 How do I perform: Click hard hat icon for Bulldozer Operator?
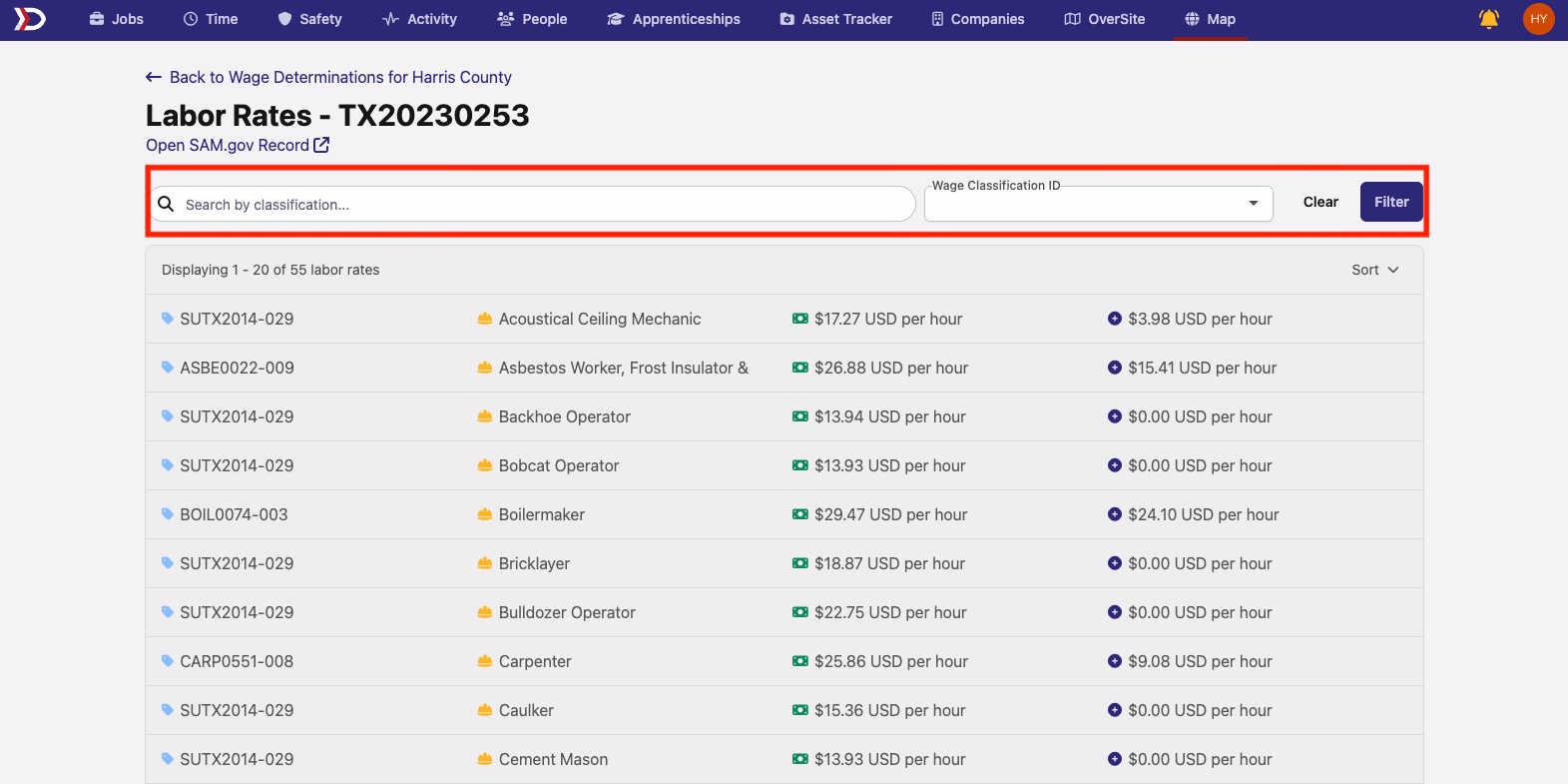coord(485,612)
